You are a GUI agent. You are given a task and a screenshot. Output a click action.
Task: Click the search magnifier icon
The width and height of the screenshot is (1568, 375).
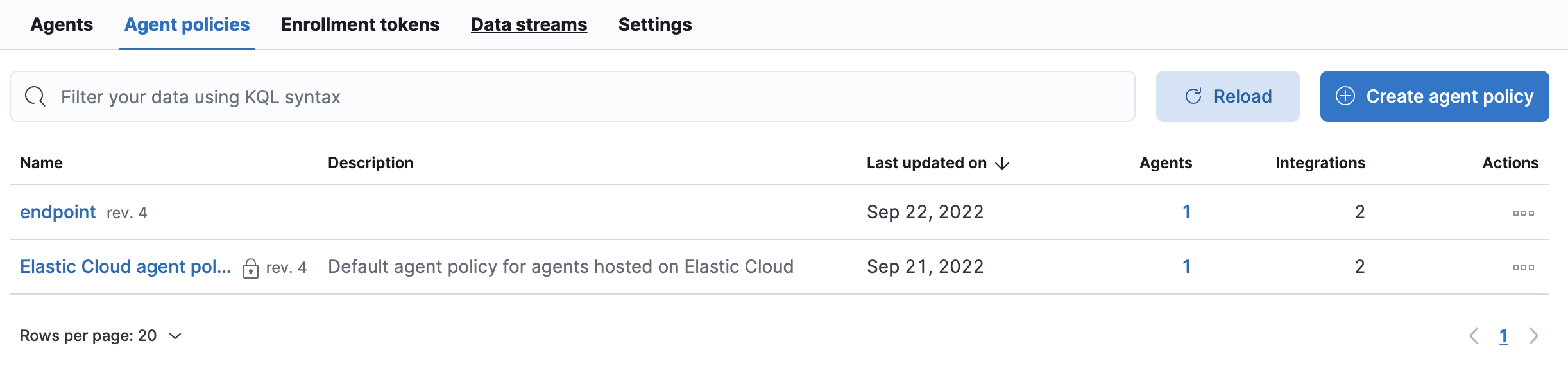click(34, 96)
